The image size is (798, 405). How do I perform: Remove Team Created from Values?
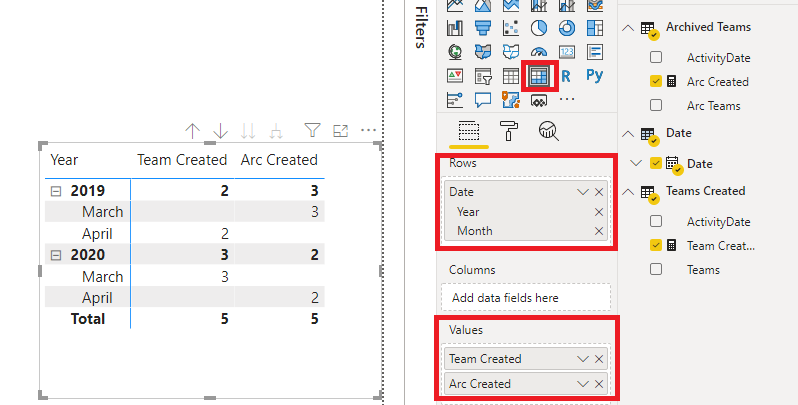point(599,359)
